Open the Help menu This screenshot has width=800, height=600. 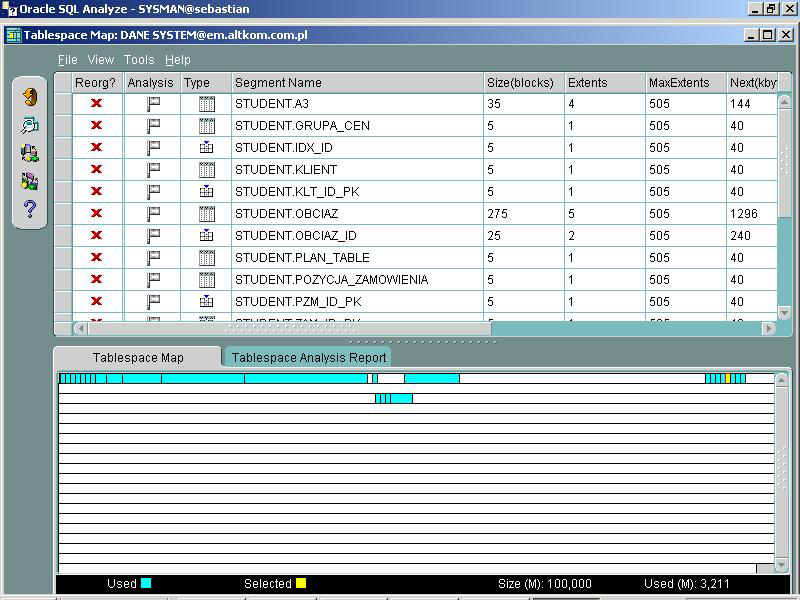178,60
